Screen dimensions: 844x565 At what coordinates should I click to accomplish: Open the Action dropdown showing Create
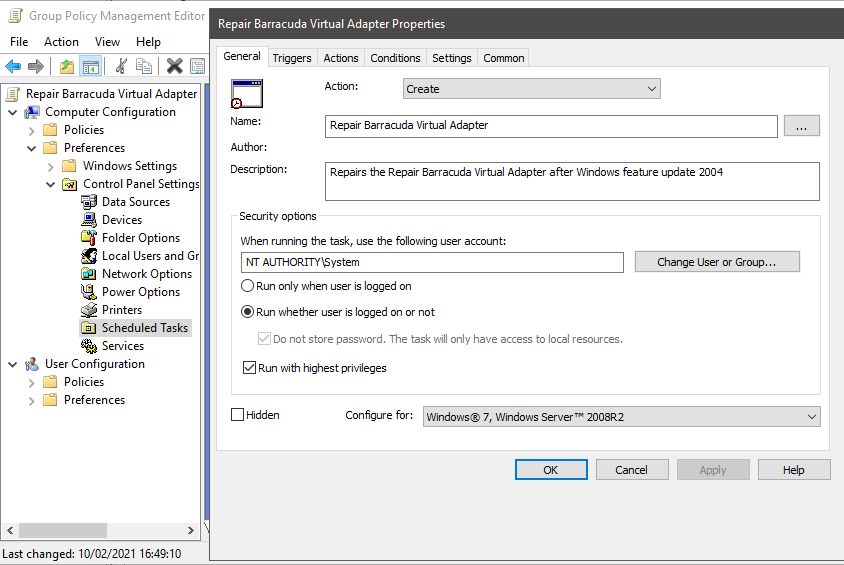tap(531, 89)
